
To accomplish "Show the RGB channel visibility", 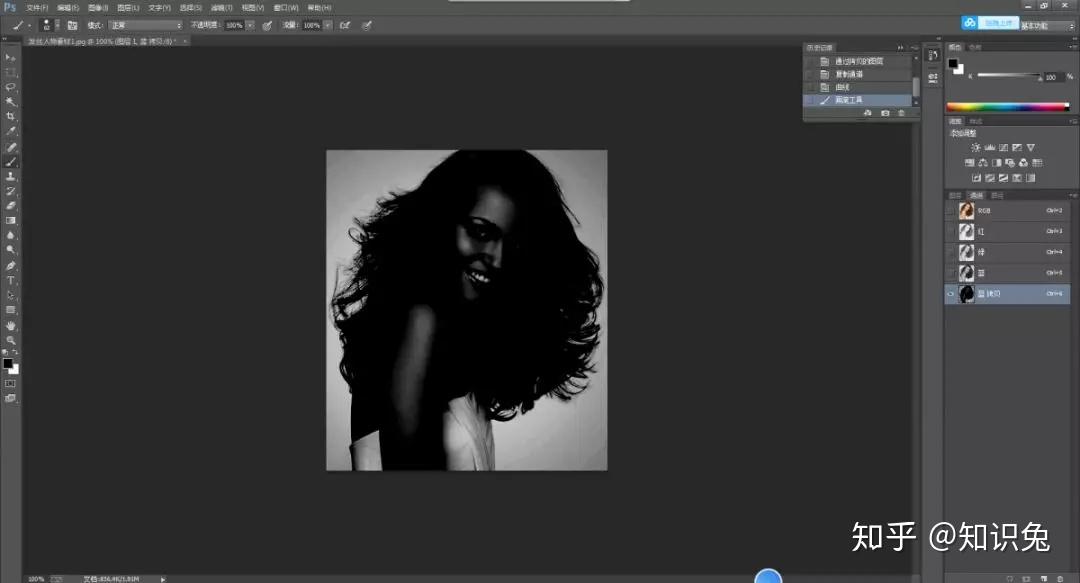I will [951, 211].
